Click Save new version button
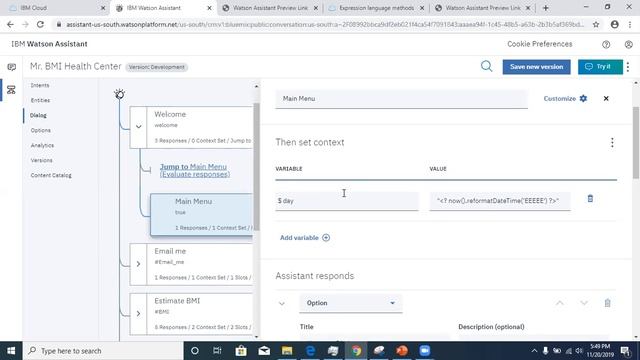The image size is (640, 360). pos(536,67)
